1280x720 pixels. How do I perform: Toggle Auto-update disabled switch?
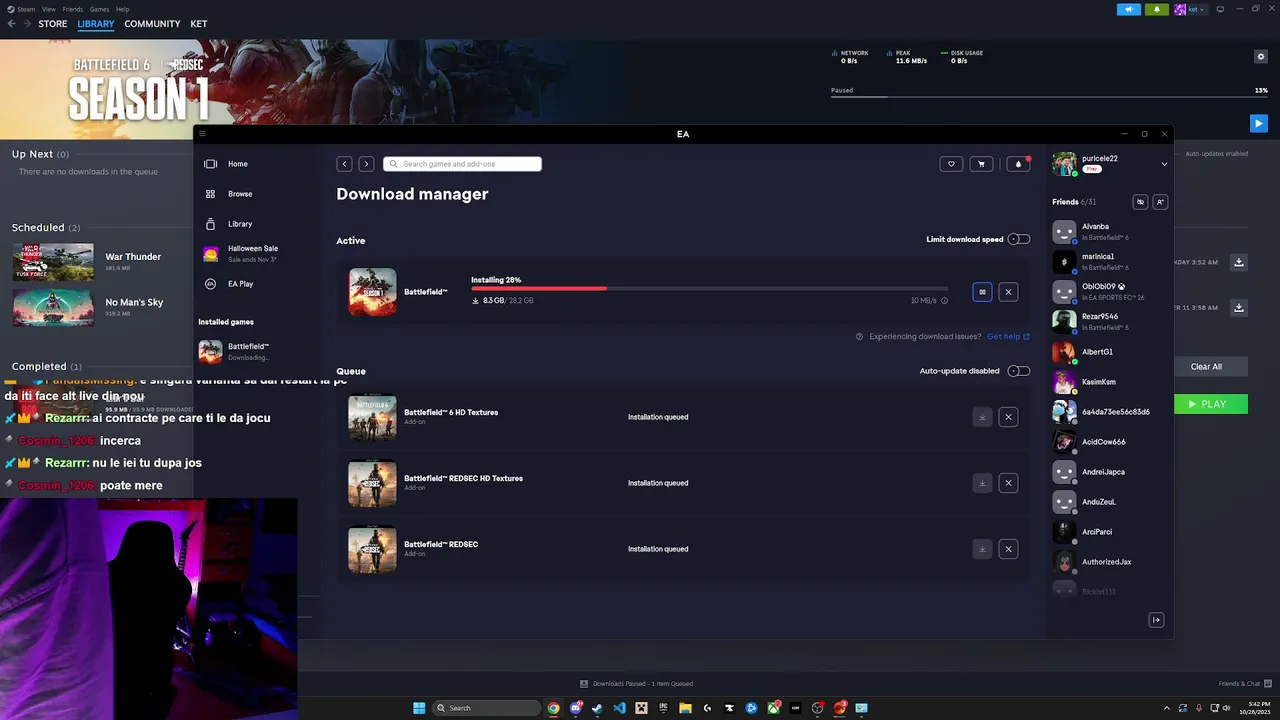tap(1019, 371)
